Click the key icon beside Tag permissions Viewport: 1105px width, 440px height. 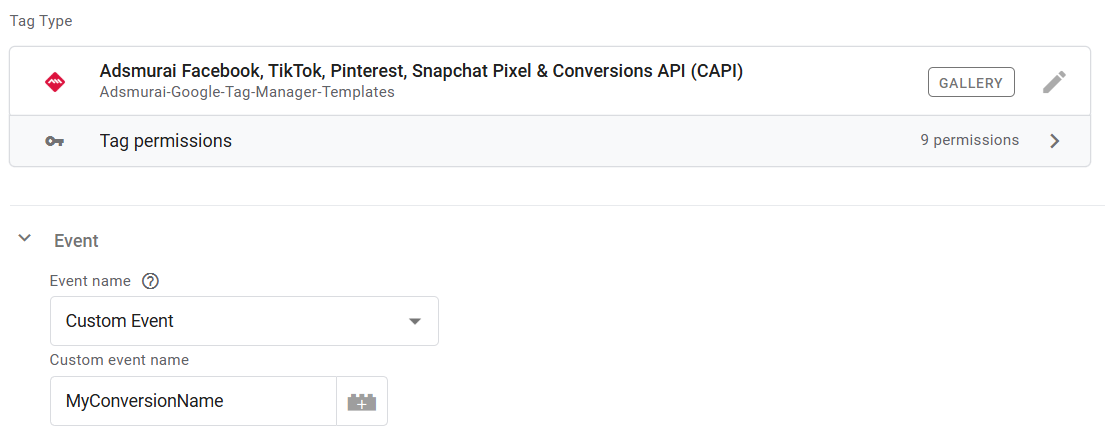[54, 141]
